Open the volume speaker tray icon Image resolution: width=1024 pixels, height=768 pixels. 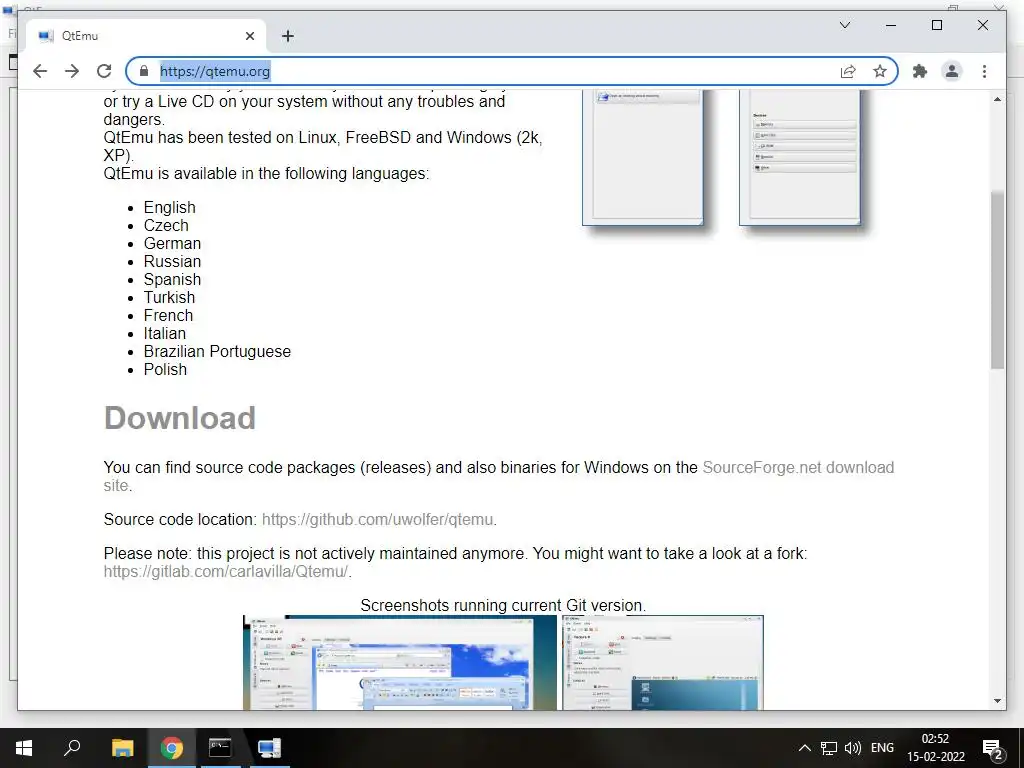click(x=853, y=748)
